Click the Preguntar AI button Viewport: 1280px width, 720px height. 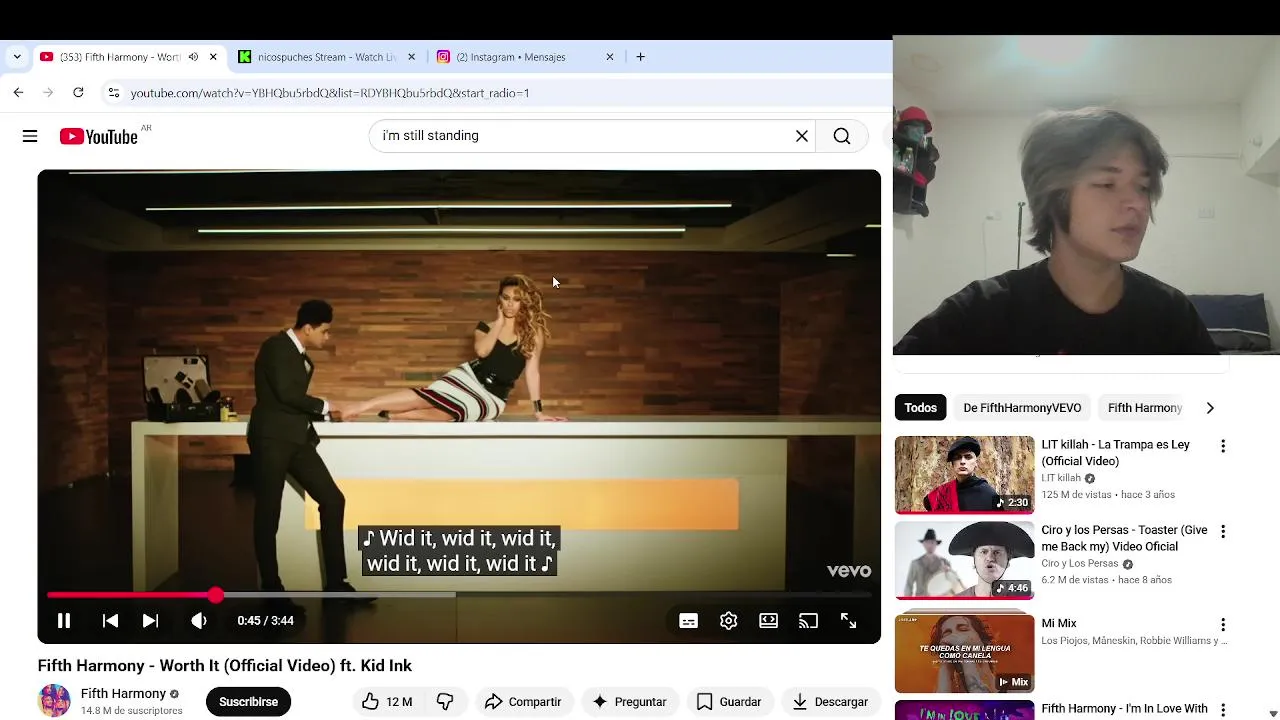(x=629, y=702)
